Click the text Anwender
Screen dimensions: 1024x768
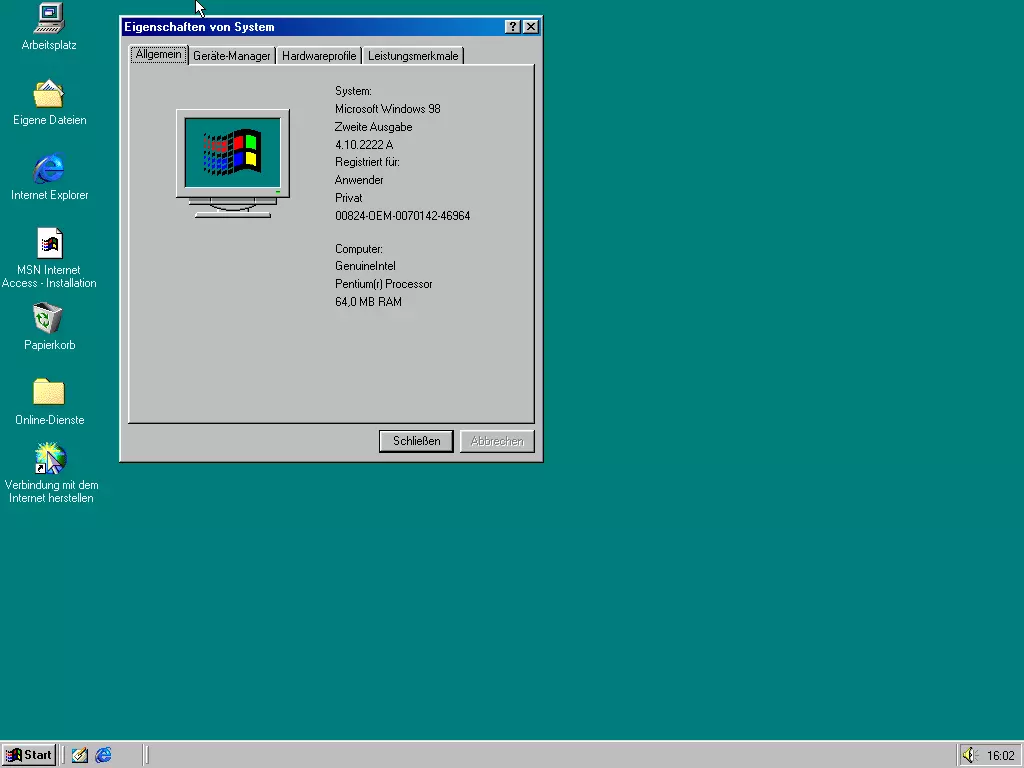[x=359, y=180]
